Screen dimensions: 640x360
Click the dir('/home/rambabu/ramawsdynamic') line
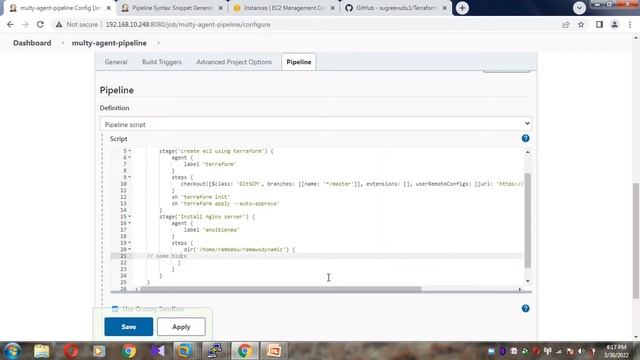(x=239, y=249)
